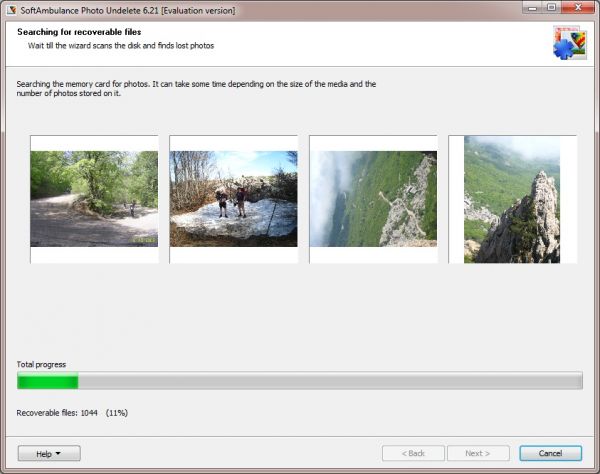Select the sideways cloudy cliff photo thumbnail

(373, 199)
